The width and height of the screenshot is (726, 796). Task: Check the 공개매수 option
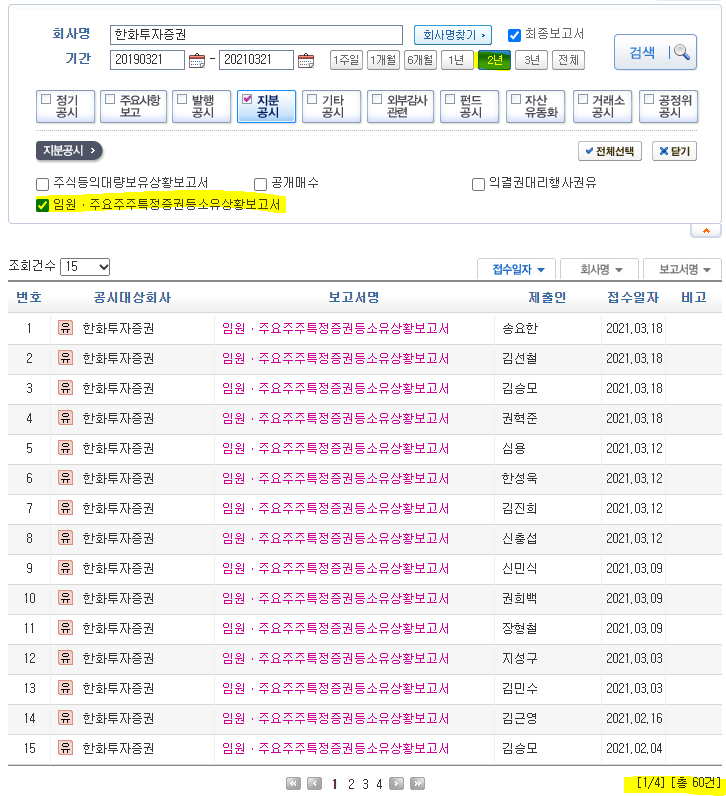(260, 184)
